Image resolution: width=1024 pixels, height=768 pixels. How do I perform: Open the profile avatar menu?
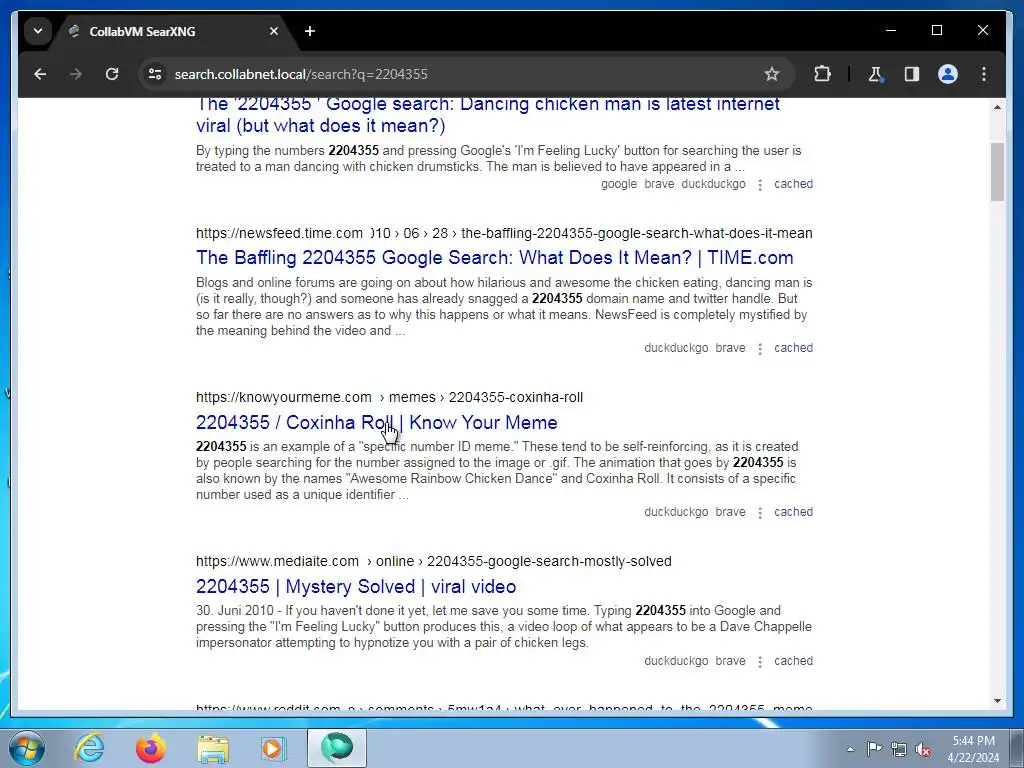pos(948,74)
